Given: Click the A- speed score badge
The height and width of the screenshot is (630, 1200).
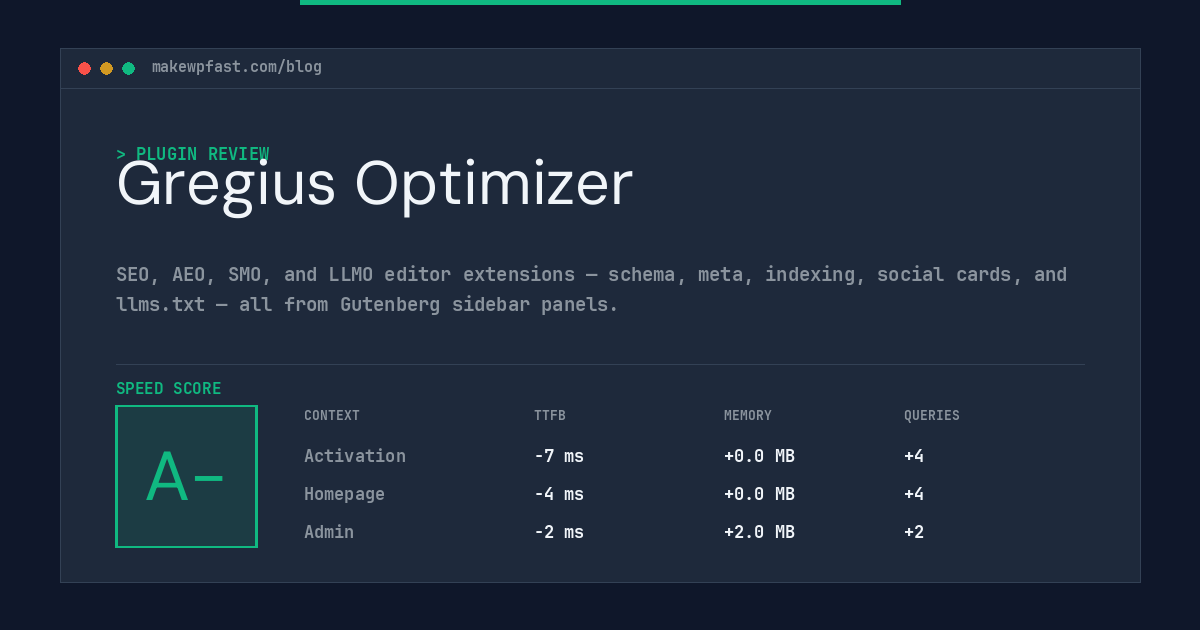Looking at the screenshot, I should 186,476.
